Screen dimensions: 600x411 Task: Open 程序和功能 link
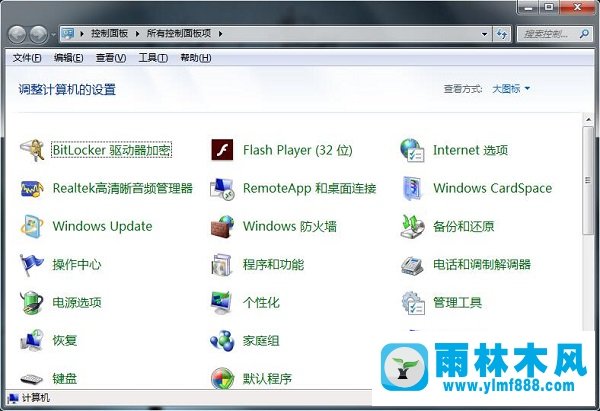(x=273, y=264)
